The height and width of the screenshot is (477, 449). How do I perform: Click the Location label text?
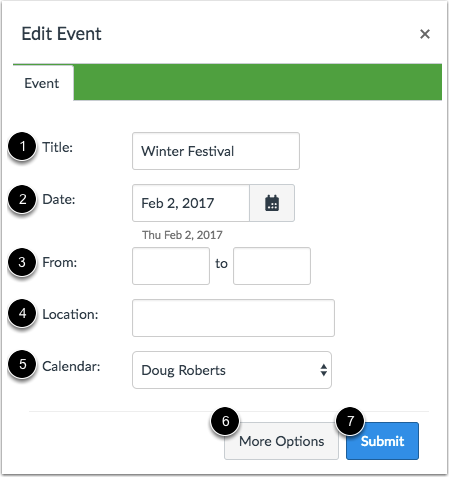pyautogui.click(x=70, y=314)
